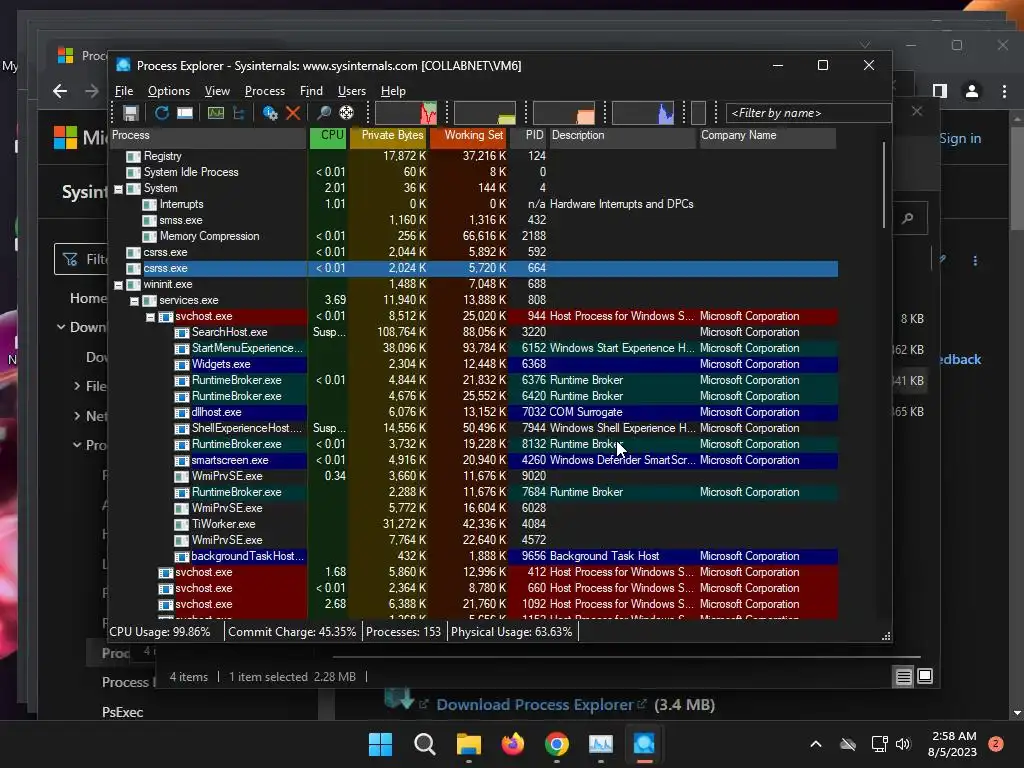The width and height of the screenshot is (1024, 768).
Task: Toggle process tree view icon
Action: (x=238, y=113)
